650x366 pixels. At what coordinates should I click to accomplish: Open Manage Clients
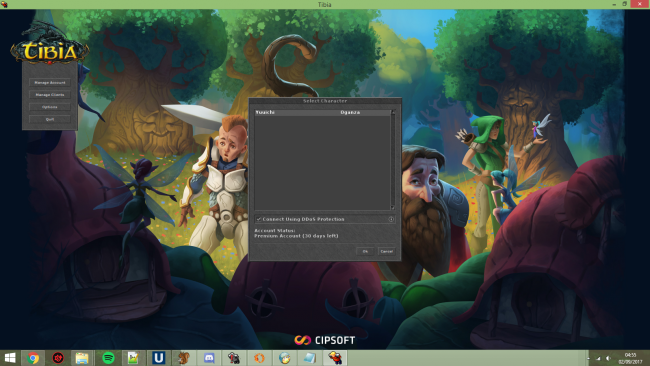[x=50, y=95]
